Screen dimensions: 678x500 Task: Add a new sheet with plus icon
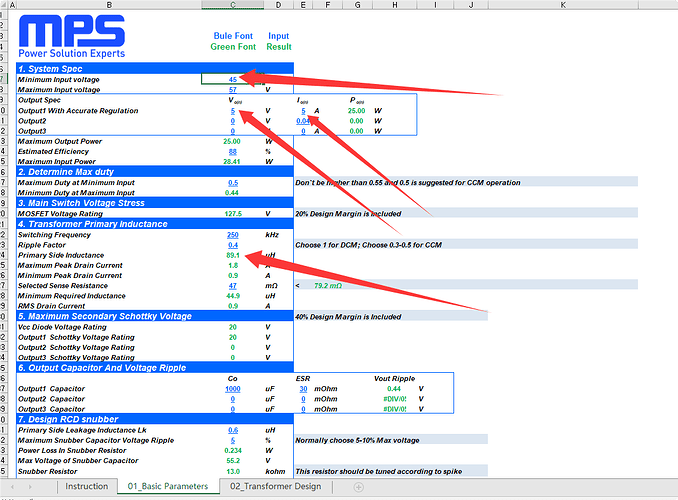(360, 487)
